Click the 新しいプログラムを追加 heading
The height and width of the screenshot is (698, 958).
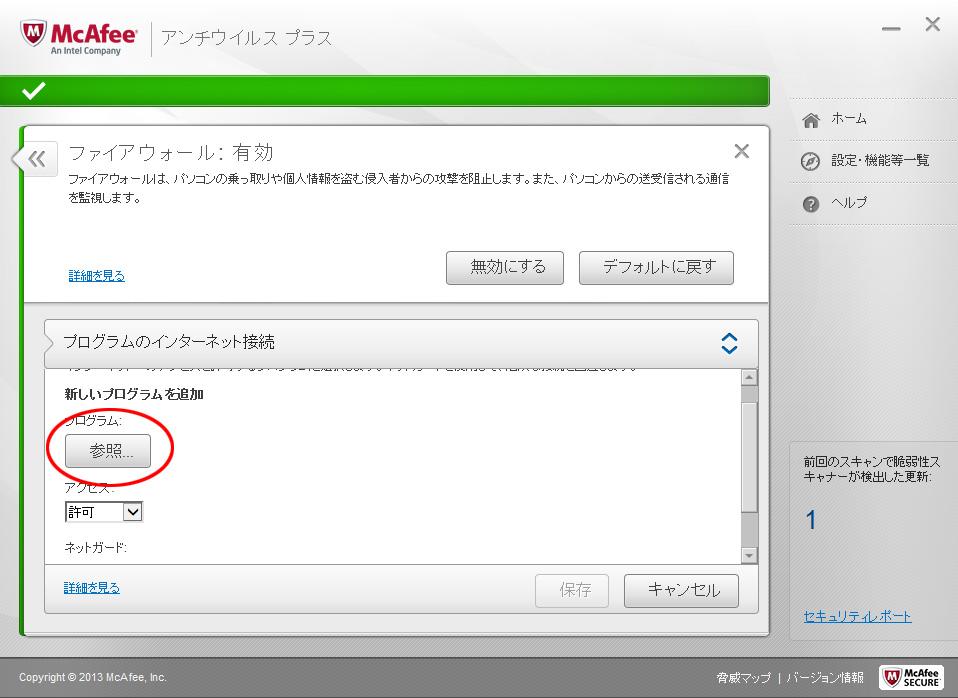(x=134, y=394)
